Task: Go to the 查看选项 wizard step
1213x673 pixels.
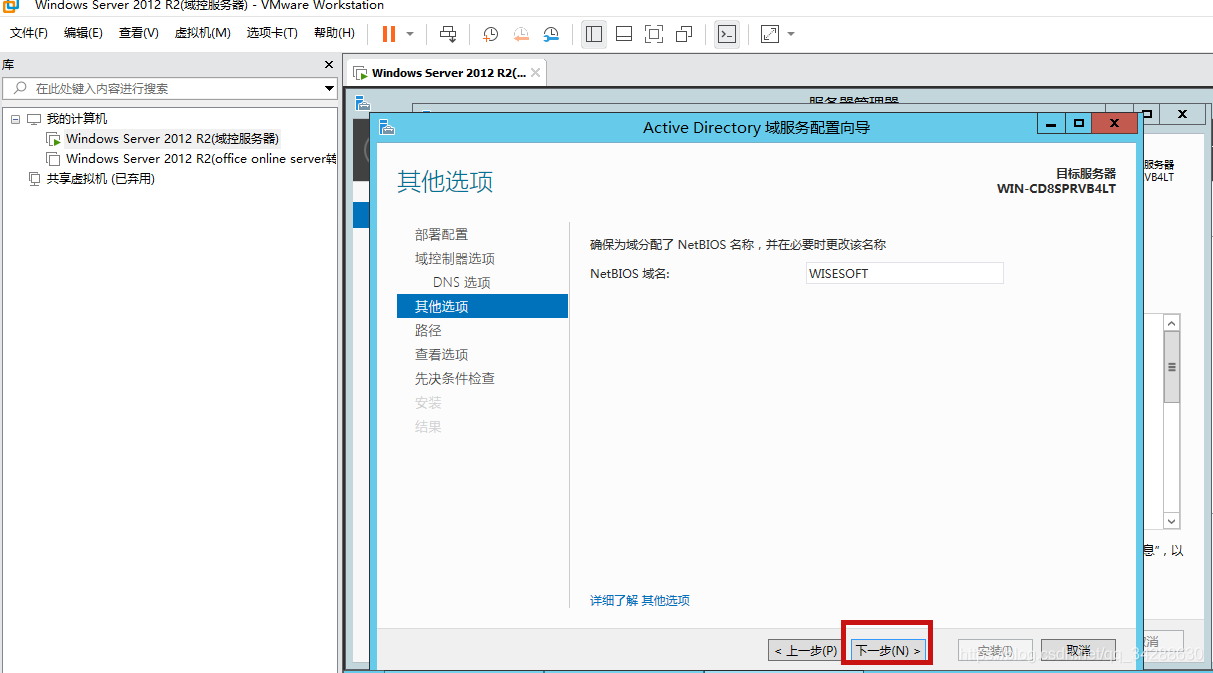Action: click(441, 354)
